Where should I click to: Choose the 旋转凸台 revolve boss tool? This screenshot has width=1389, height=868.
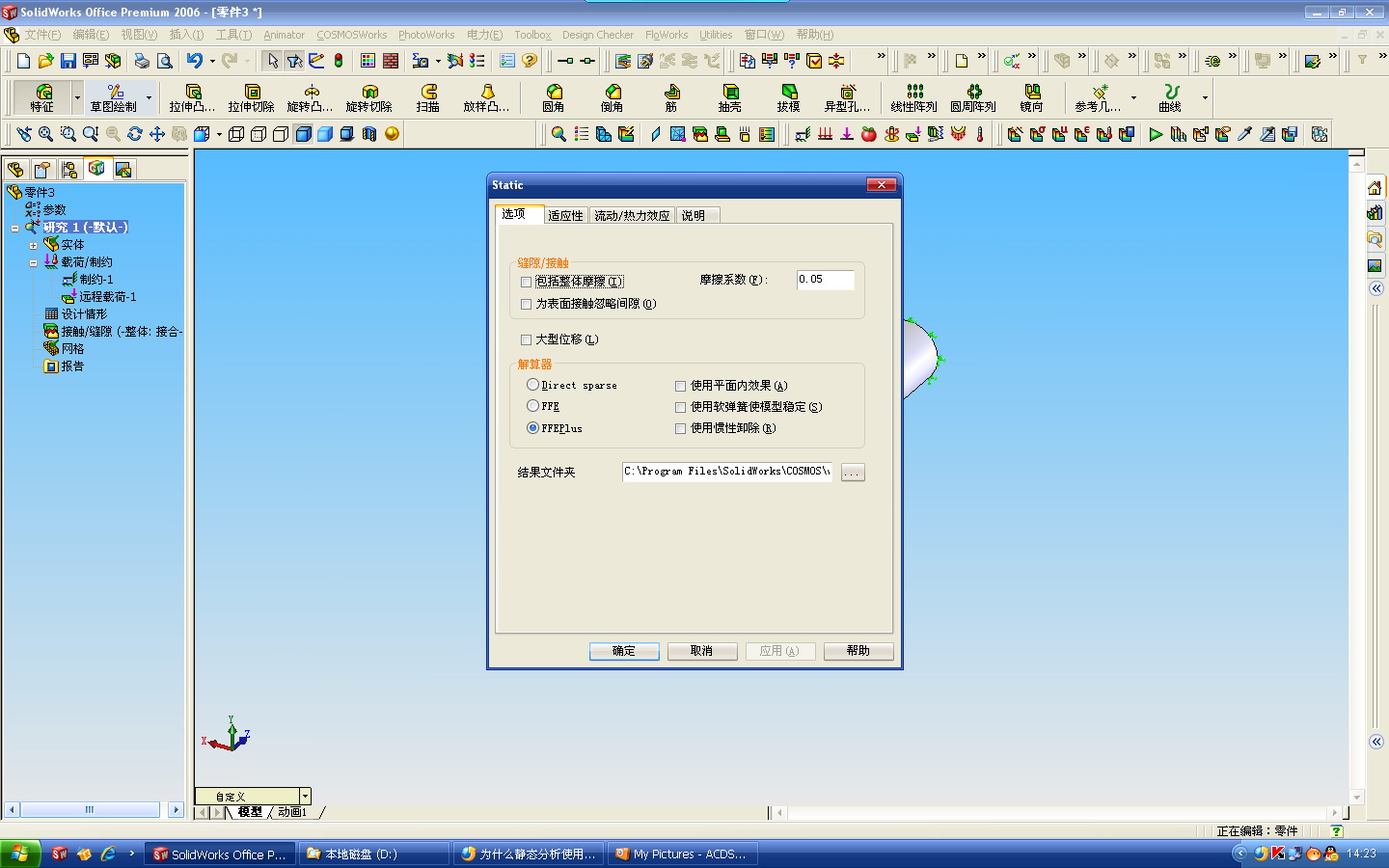coord(310,97)
